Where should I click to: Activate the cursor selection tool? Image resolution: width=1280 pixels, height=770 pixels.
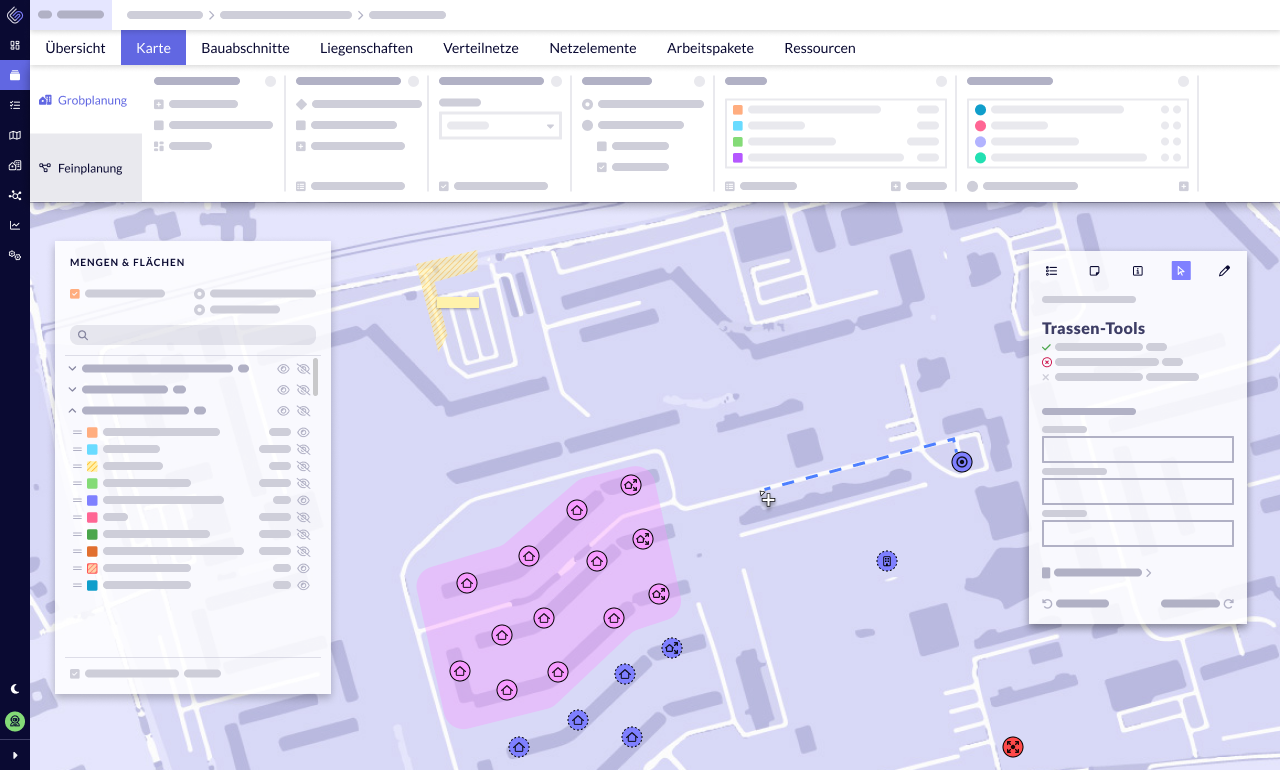tap(1181, 271)
